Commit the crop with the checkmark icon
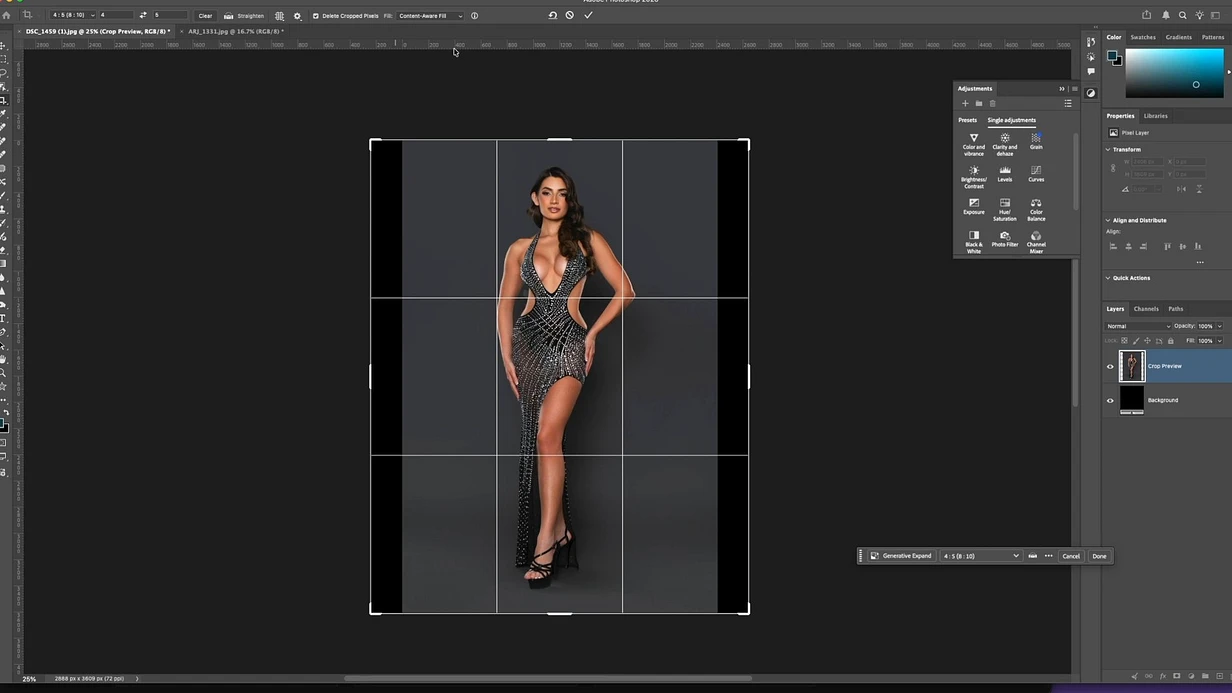The height and width of the screenshot is (693, 1232). 588,15
